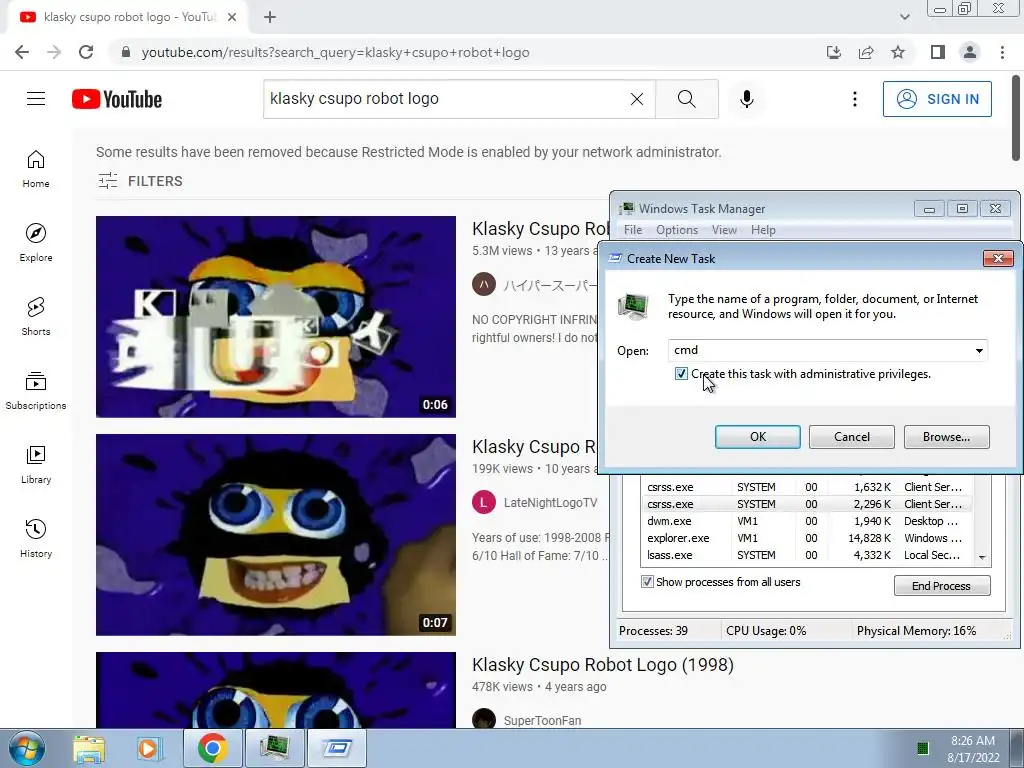
Task: Open YouTube settings three-dot menu
Action: (855, 99)
